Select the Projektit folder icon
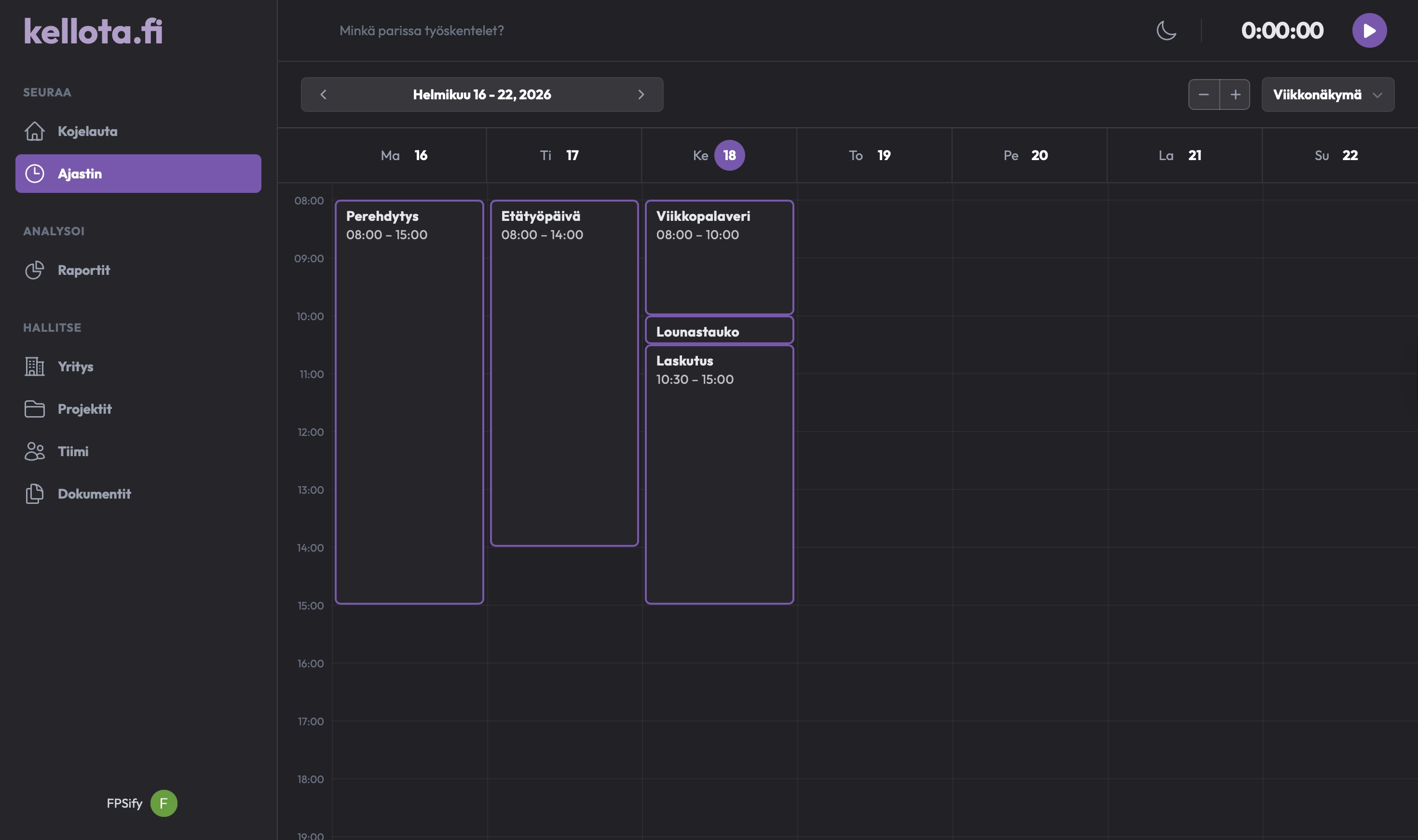1418x840 pixels. point(35,409)
